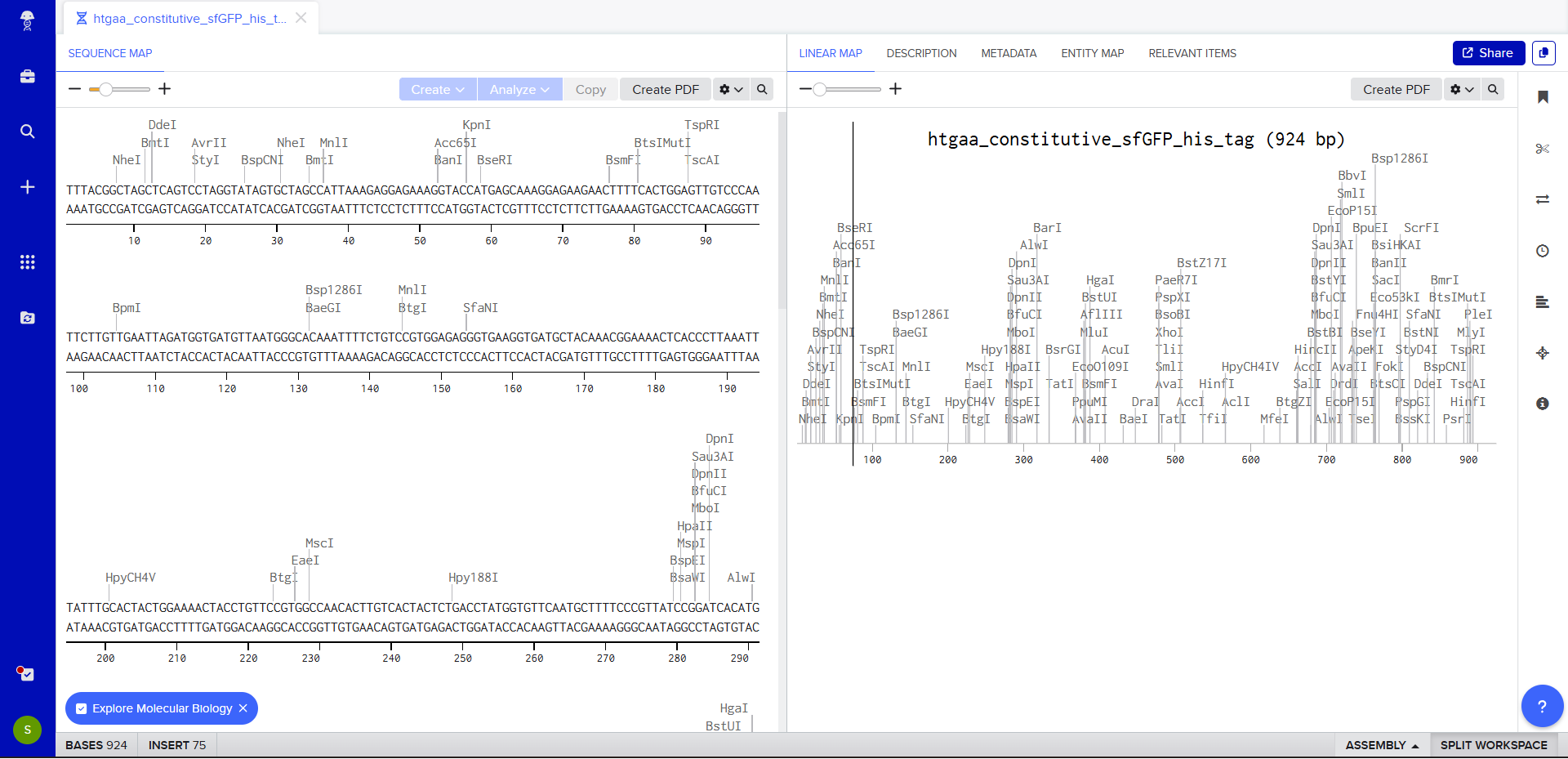Image resolution: width=1568 pixels, height=759 pixels.
Task: Search the sequence map with magnifier button
Action: [761, 89]
